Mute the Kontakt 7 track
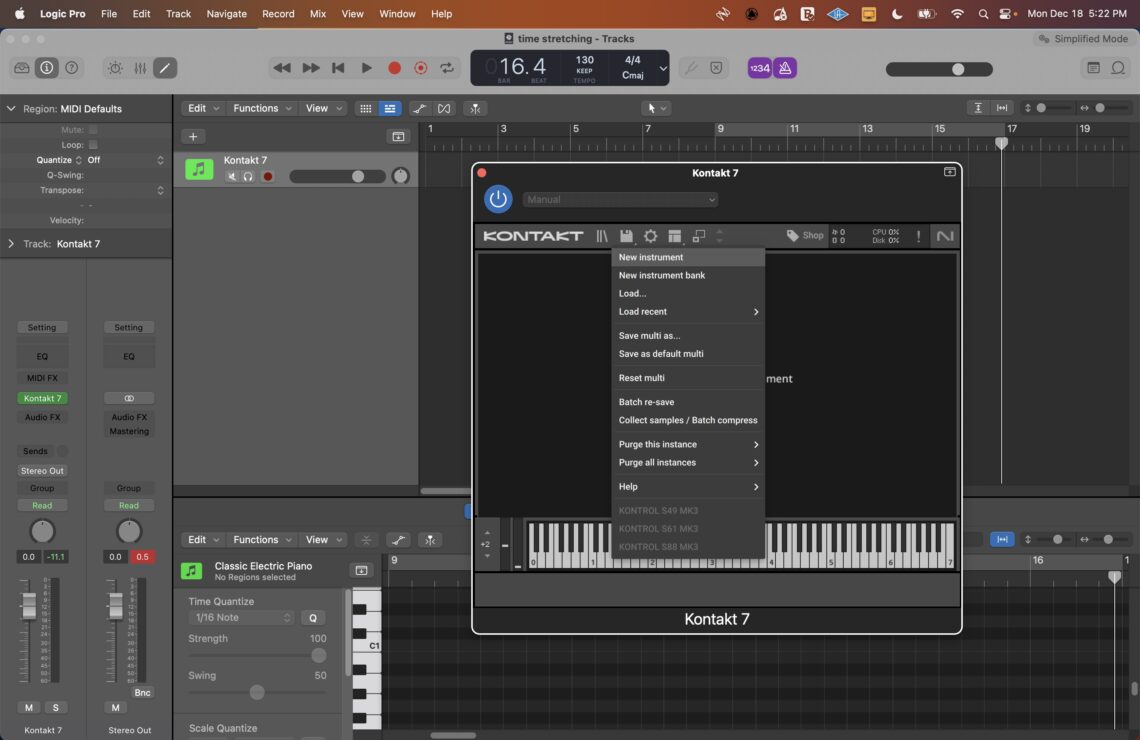 (232, 175)
